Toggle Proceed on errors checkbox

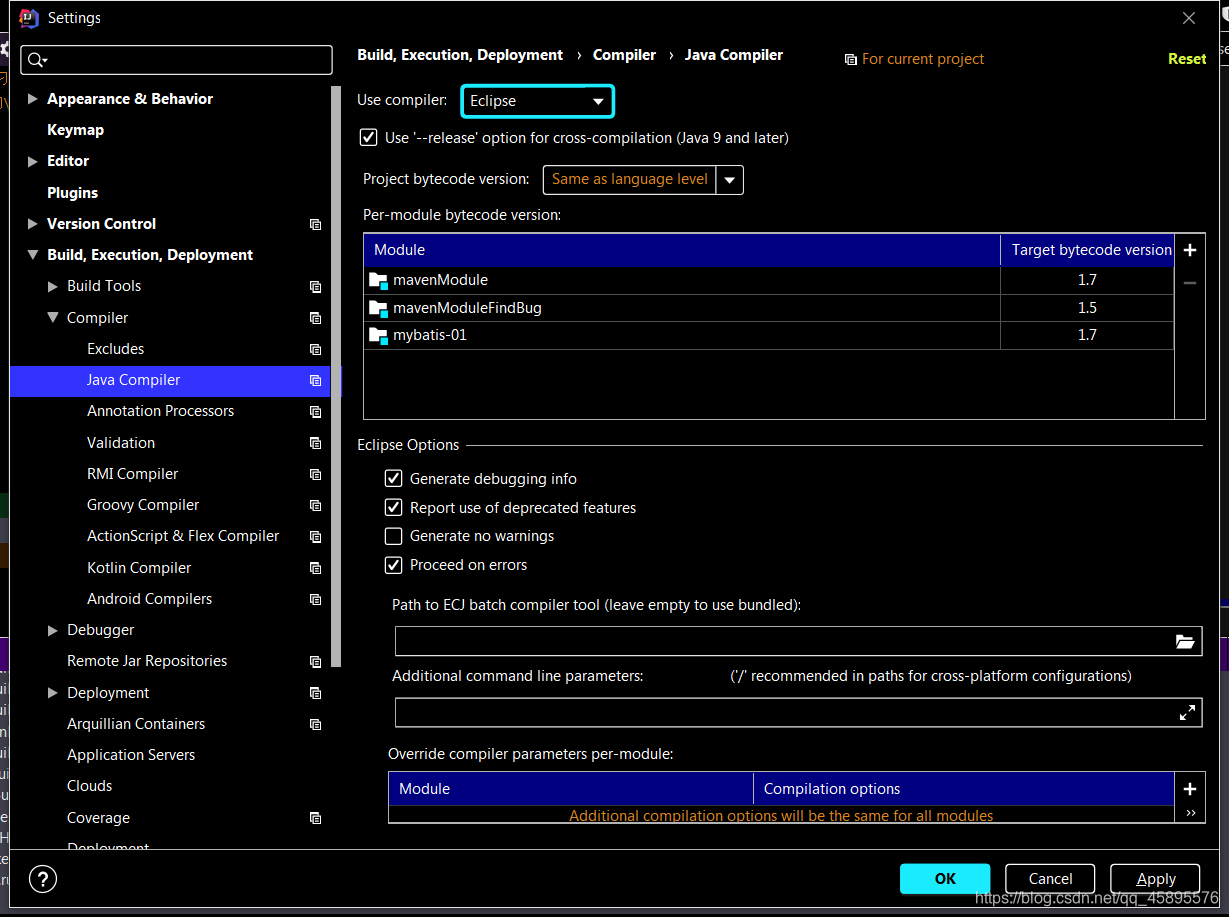394,565
